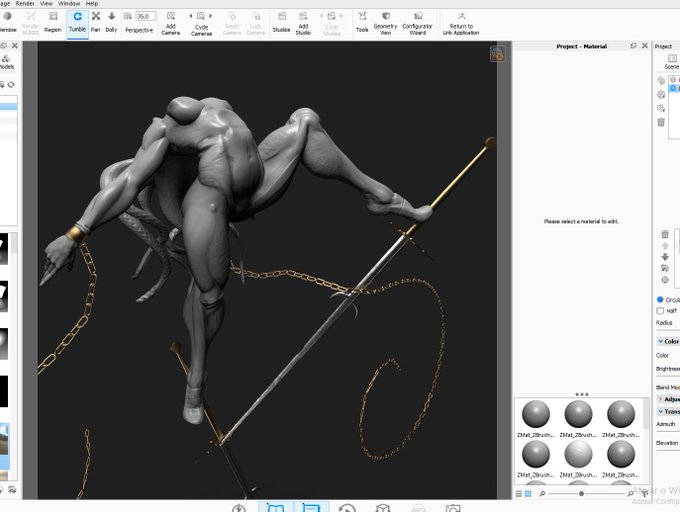This screenshot has width=680, height=512.
Task: Click the filter funnel icon below the materials
Action: coord(644,493)
